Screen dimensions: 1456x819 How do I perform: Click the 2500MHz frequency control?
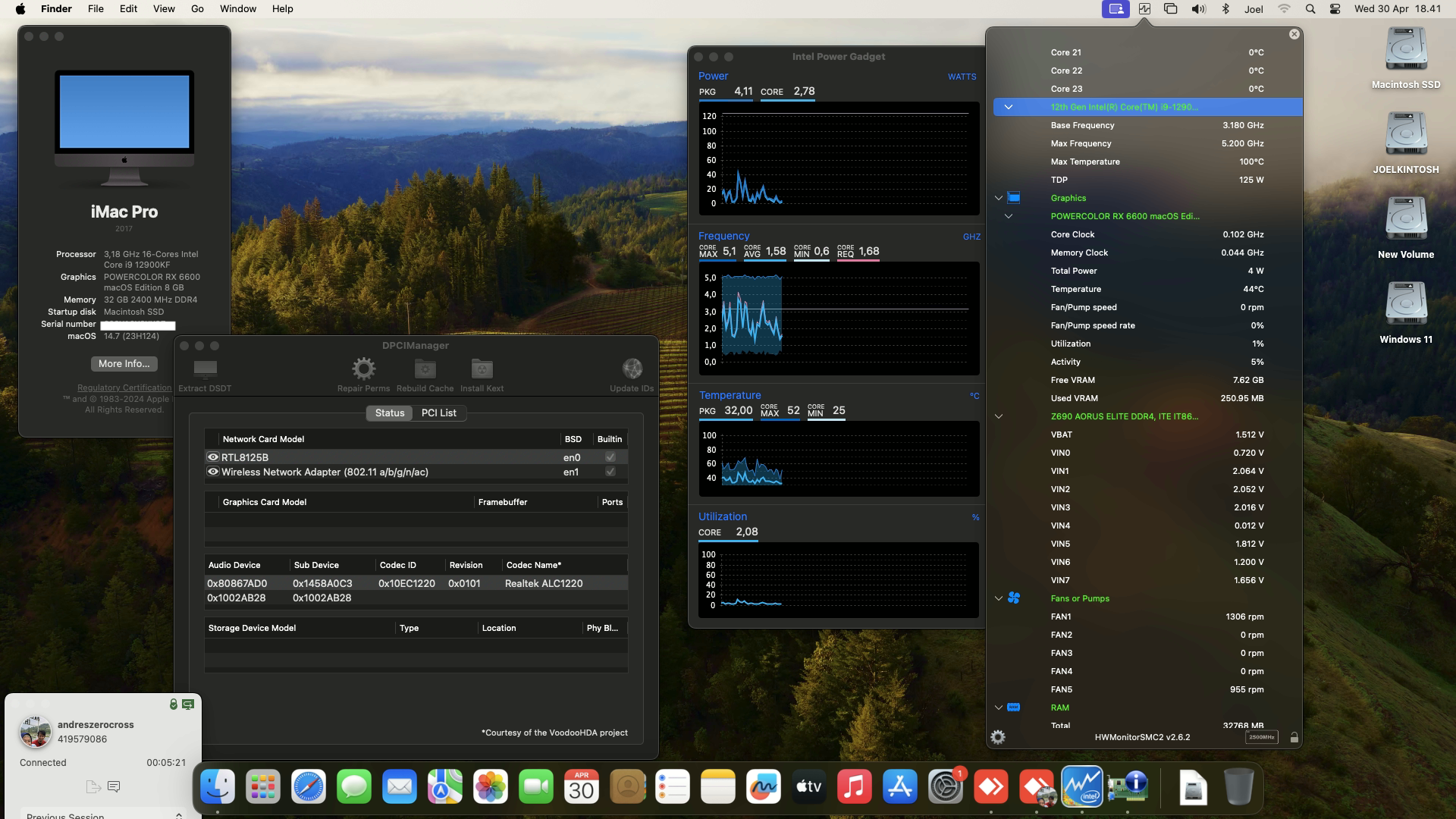click(x=1261, y=736)
